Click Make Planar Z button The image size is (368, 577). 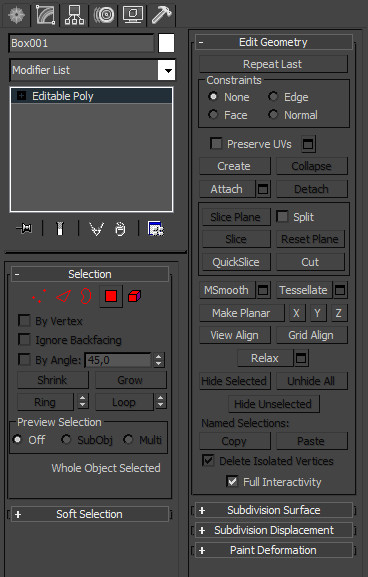click(x=339, y=313)
